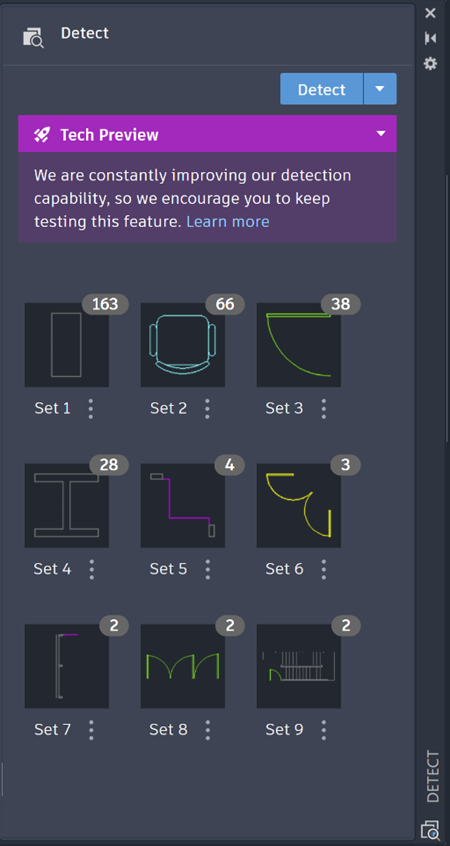Collapse the Tech Preview banner arrow
The height and width of the screenshot is (846, 450).
[381, 133]
